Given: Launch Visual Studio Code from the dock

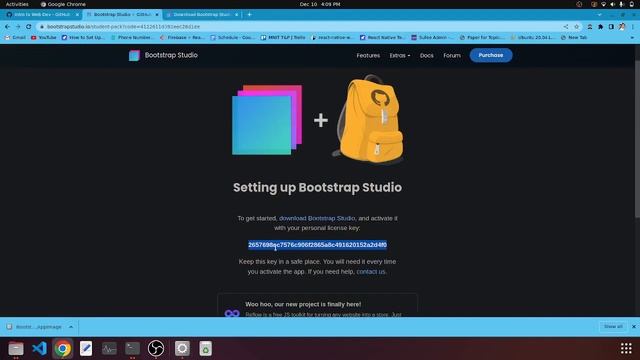Looking at the screenshot, I should pyautogui.click(x=39, y=348).
